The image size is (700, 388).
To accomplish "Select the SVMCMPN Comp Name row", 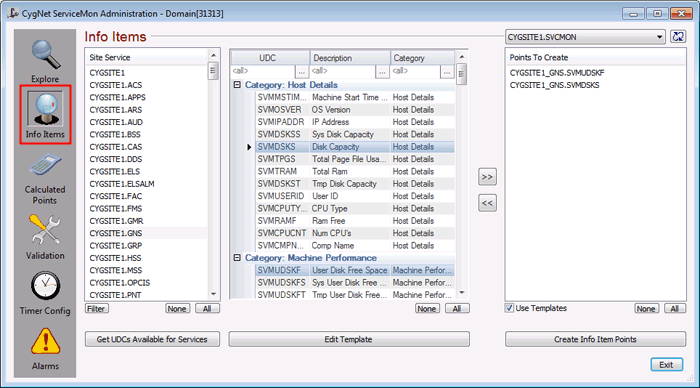I will [x=355, y=246].
